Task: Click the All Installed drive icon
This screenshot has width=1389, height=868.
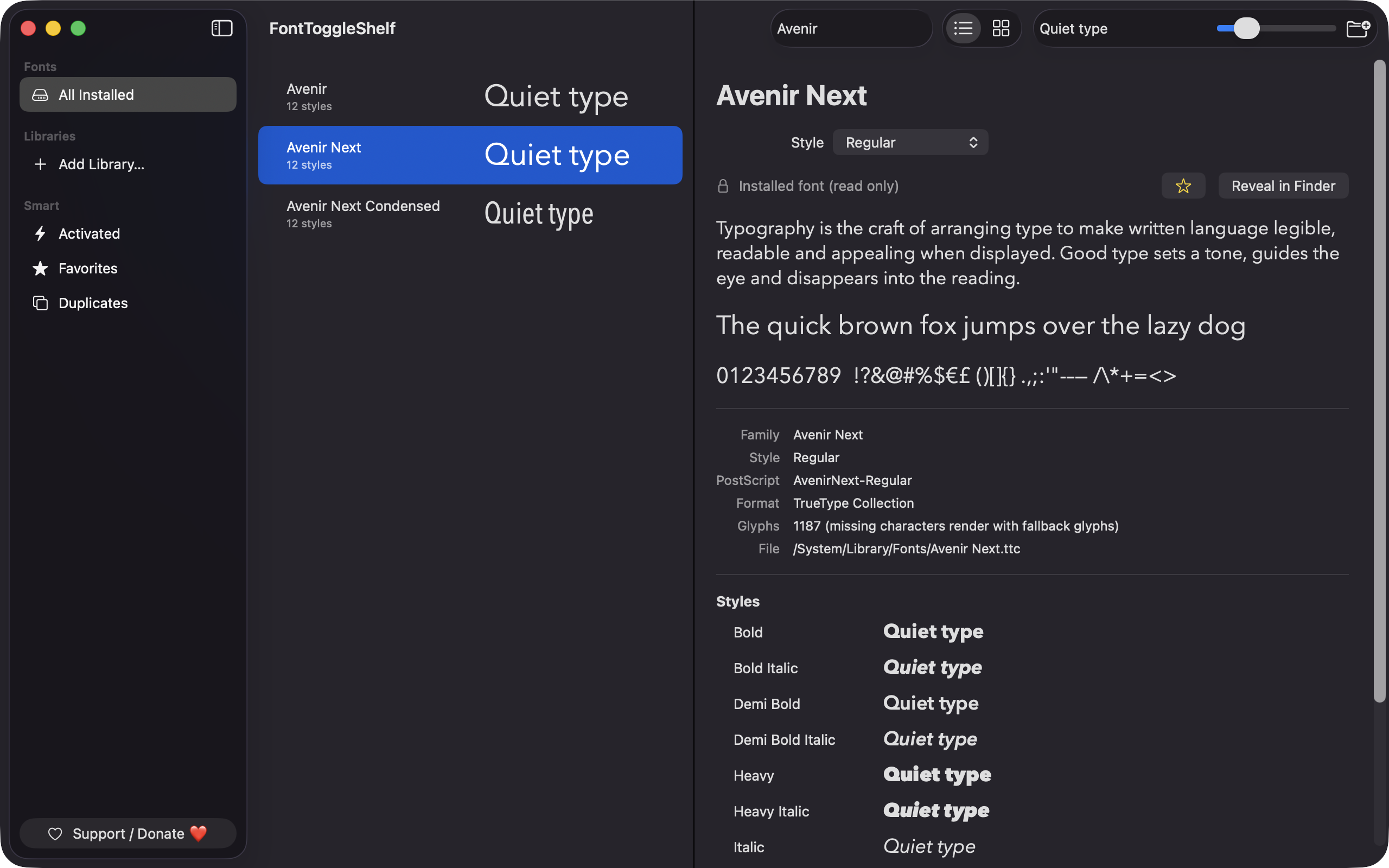Action: [40, 95]
